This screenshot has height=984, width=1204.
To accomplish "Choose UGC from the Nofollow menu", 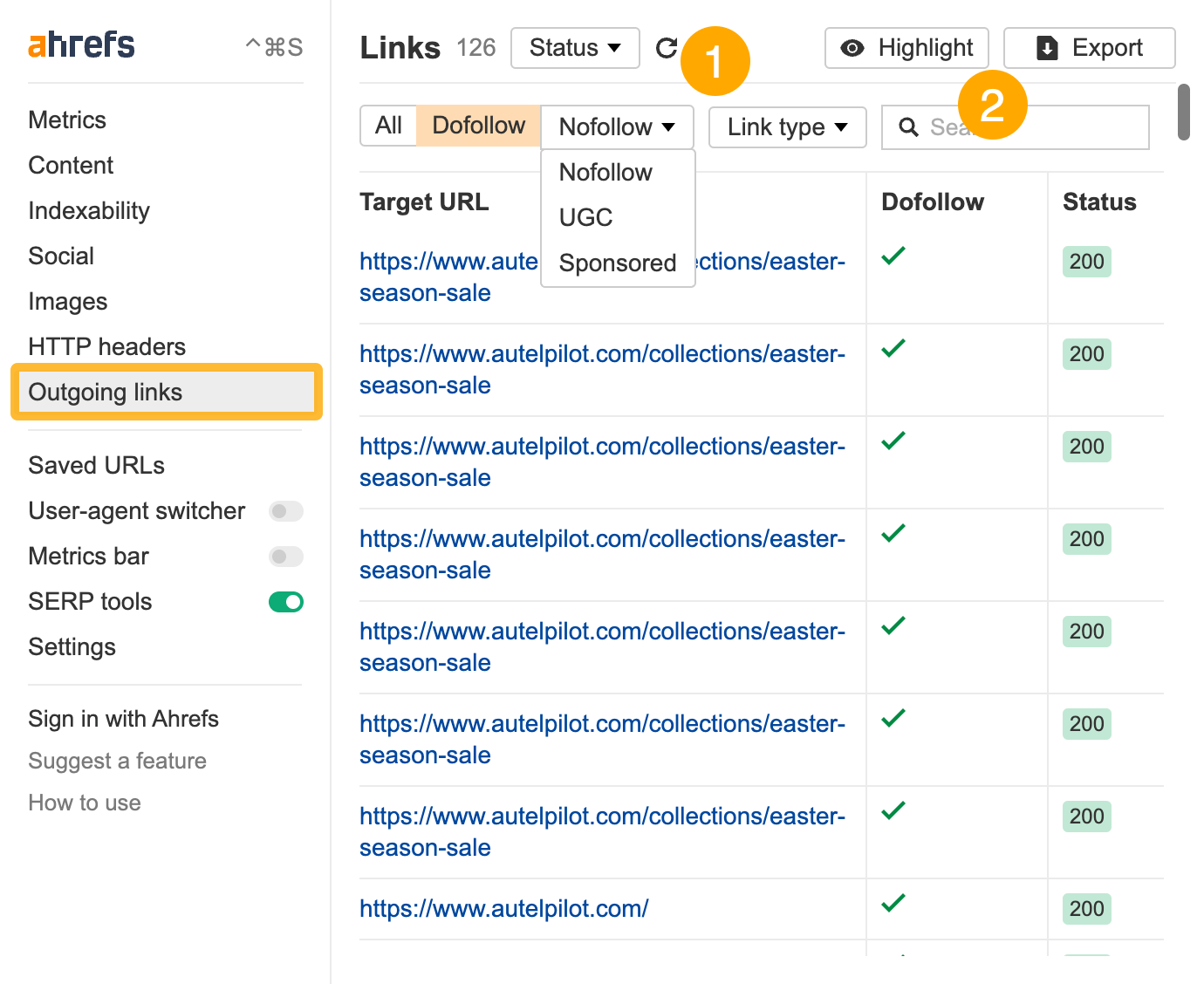I will point(585,217).
